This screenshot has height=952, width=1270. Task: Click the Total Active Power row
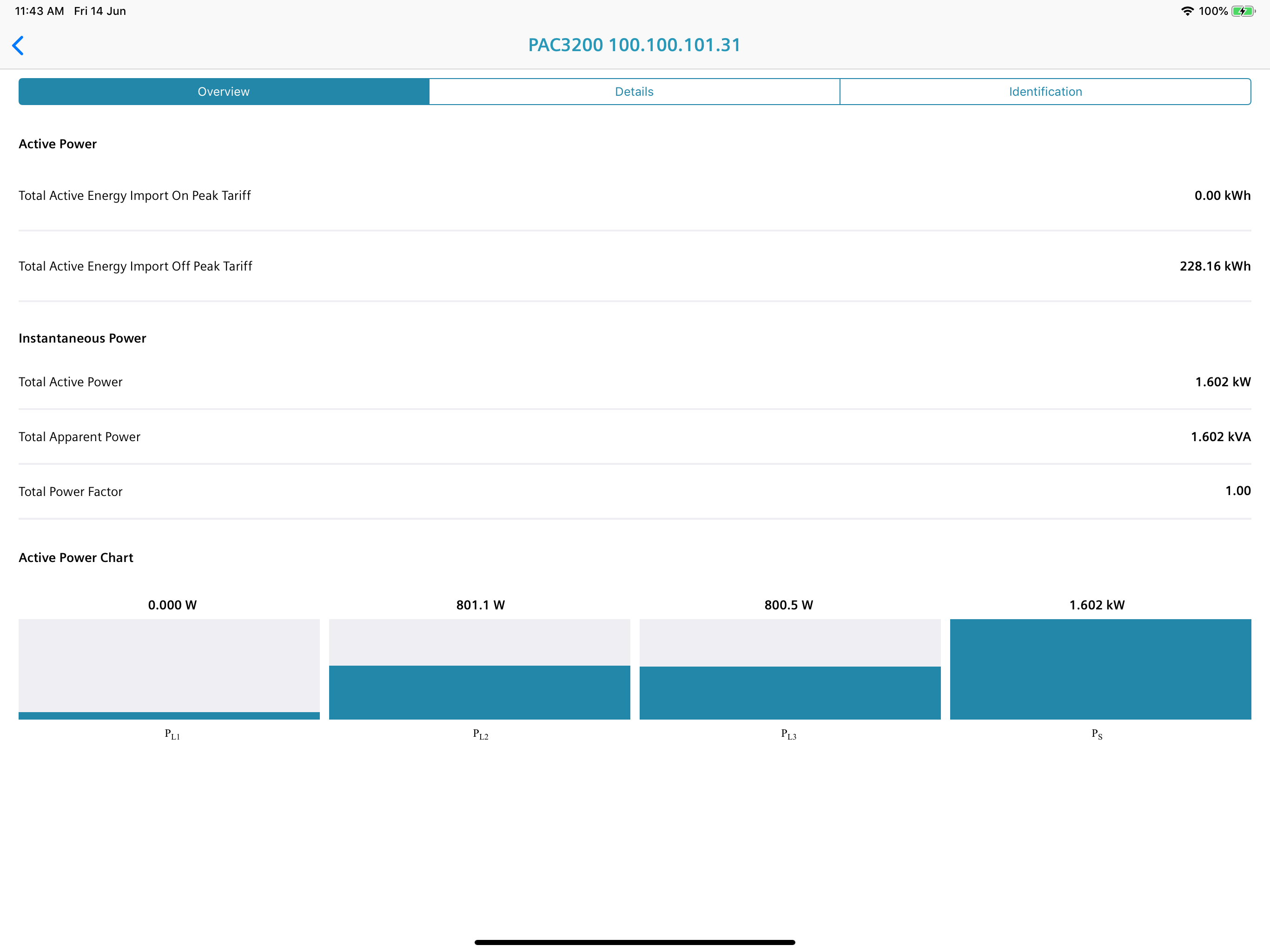[x=635, y=381]
